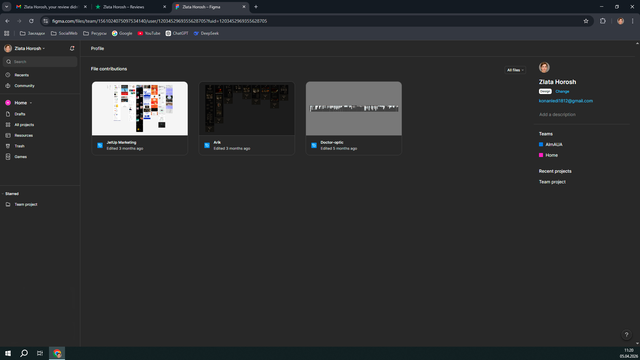Open the Doctor-optic file thumbnail

354,109
